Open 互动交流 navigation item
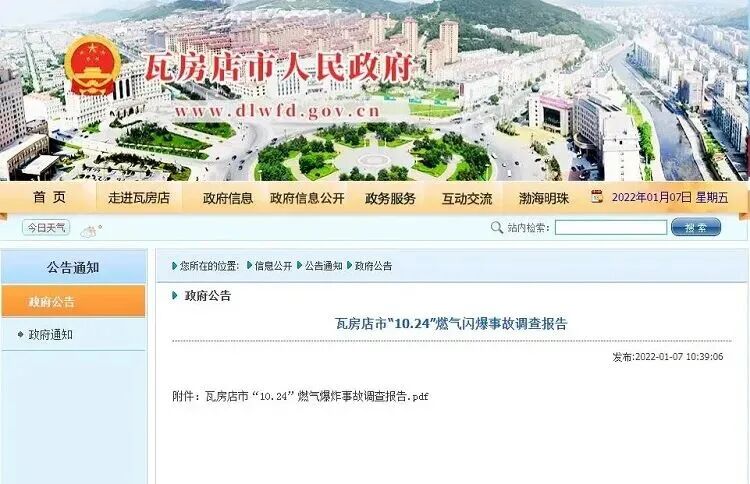This screenshot has height=484, width=750. coord(467,198)
